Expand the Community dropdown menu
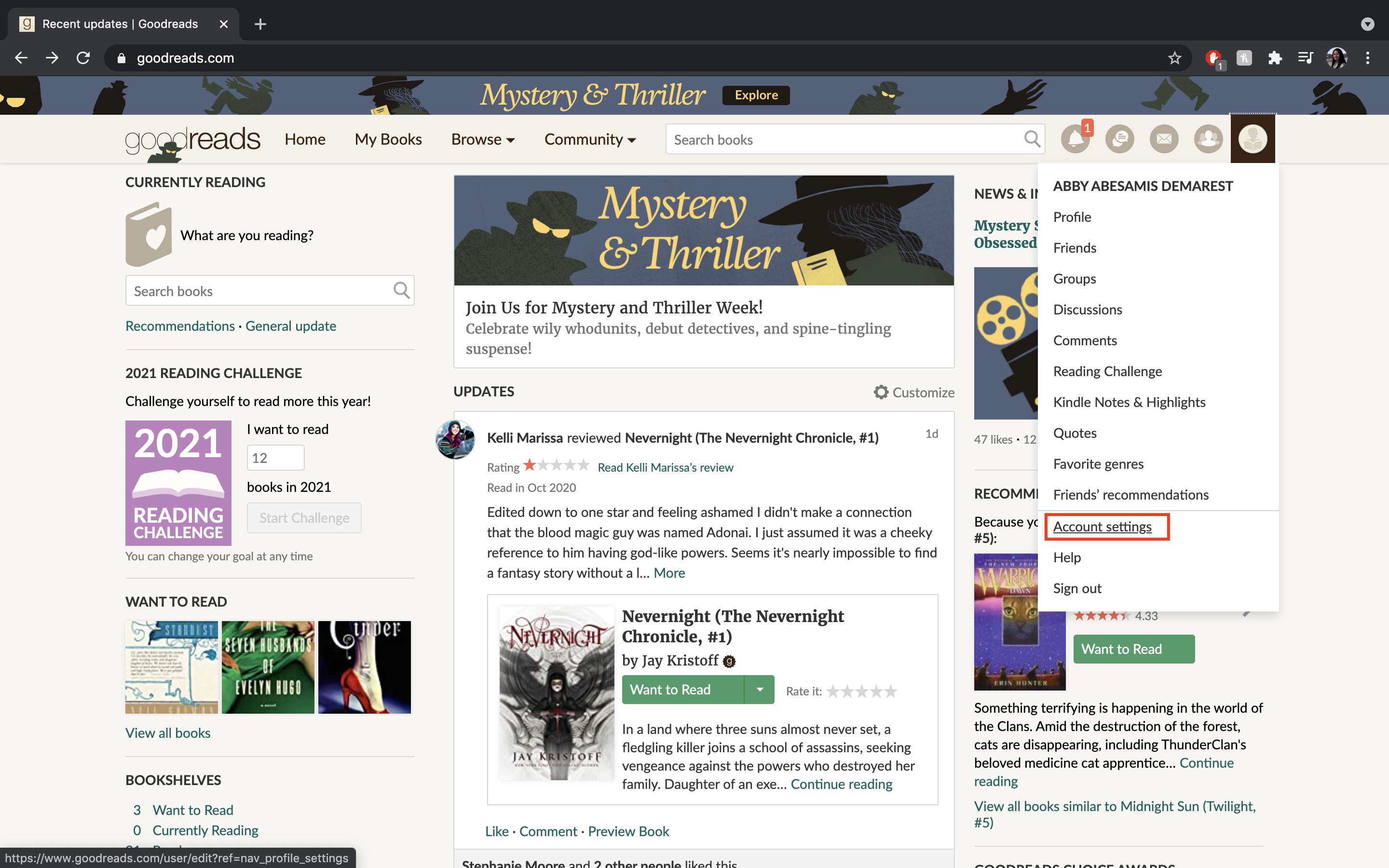 coord(590,139)
